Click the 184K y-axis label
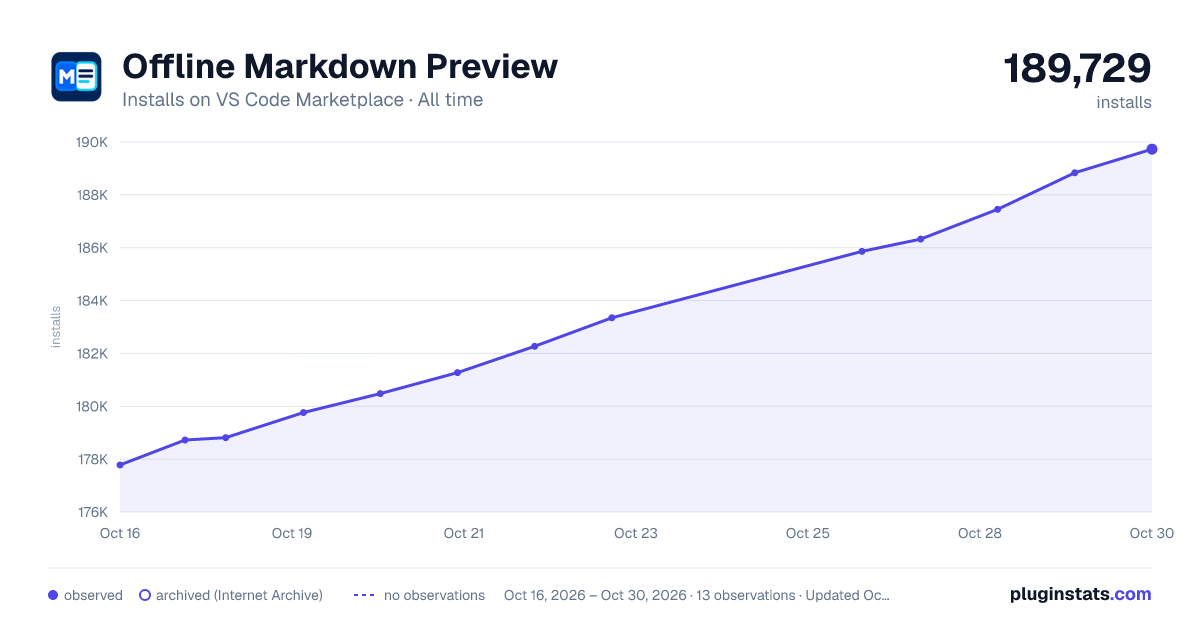This screenshot has width=1200, height=630. coord(92,301)
